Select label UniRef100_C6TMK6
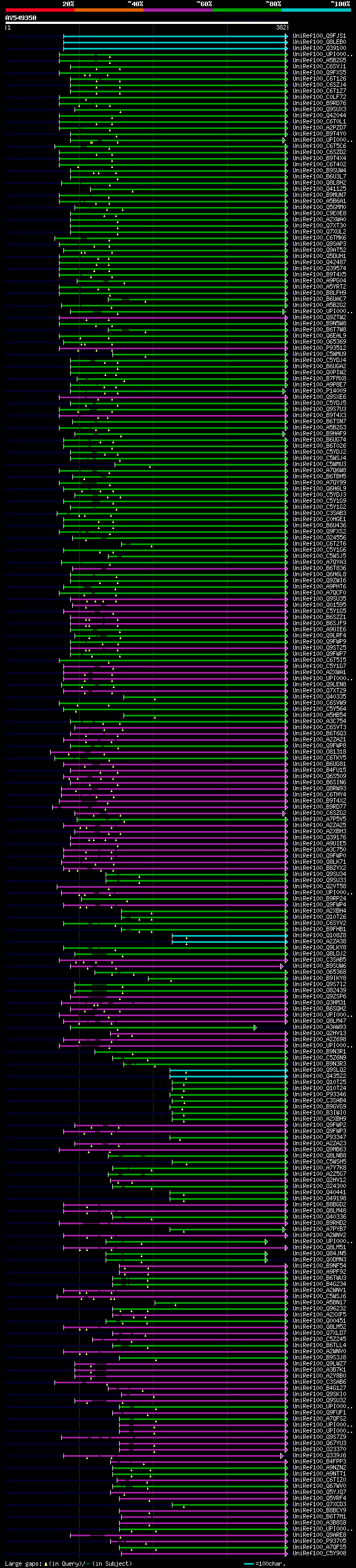 319,238
